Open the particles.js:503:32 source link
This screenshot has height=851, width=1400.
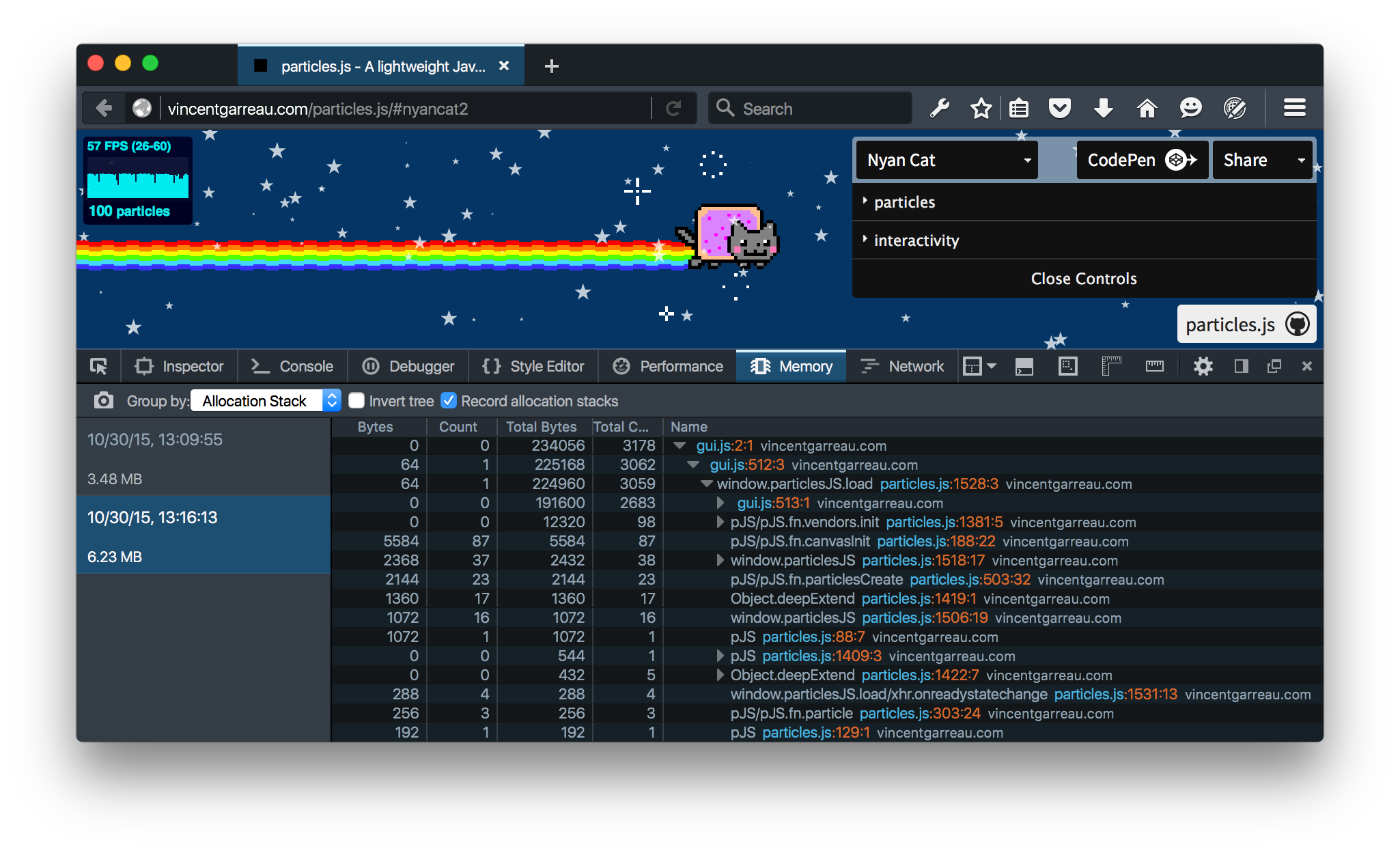click(970, 579)
